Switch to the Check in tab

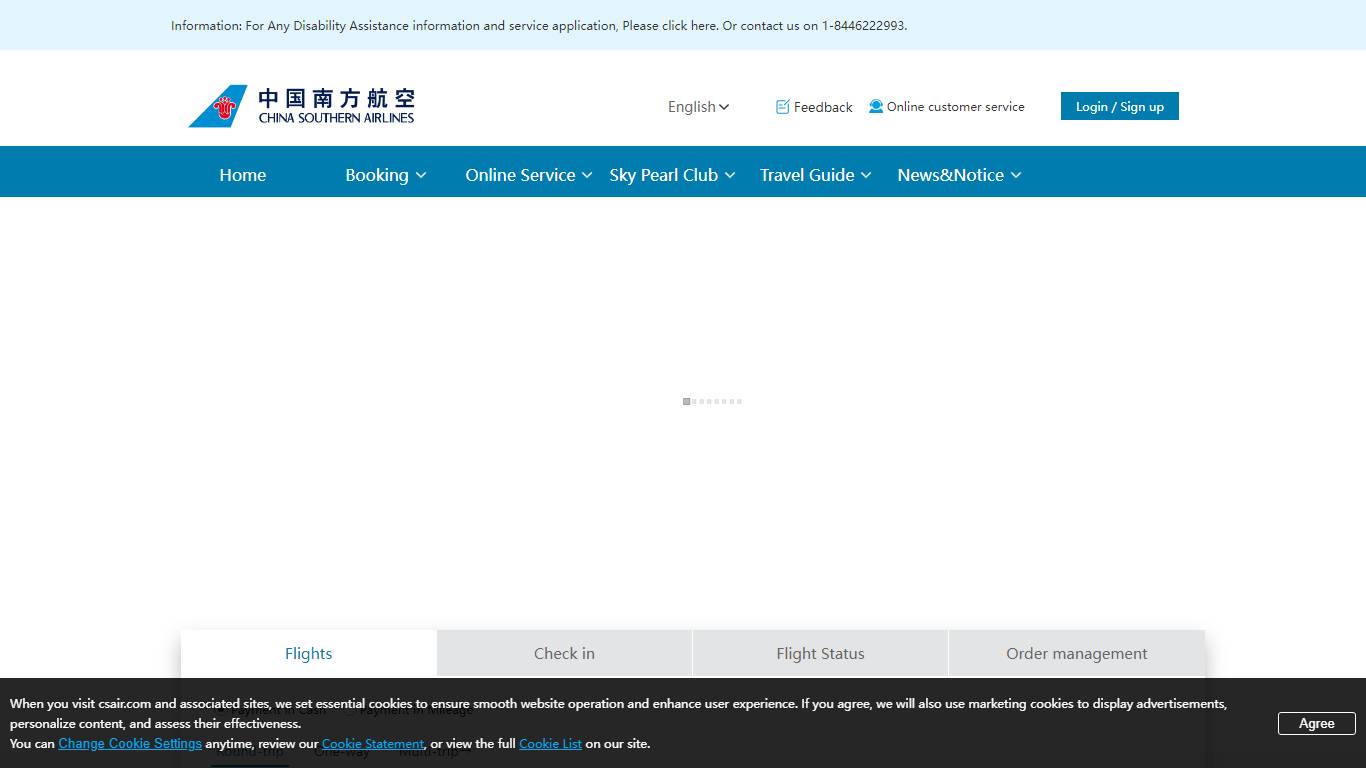(x=564, y=654)
